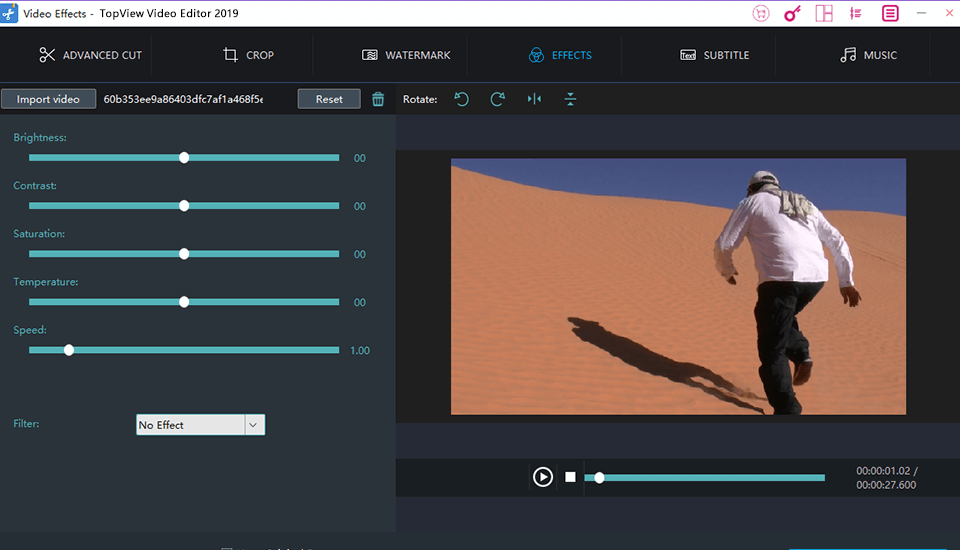Play the video preview
Viewport: 960px width, 550px height.
(542, 477)
